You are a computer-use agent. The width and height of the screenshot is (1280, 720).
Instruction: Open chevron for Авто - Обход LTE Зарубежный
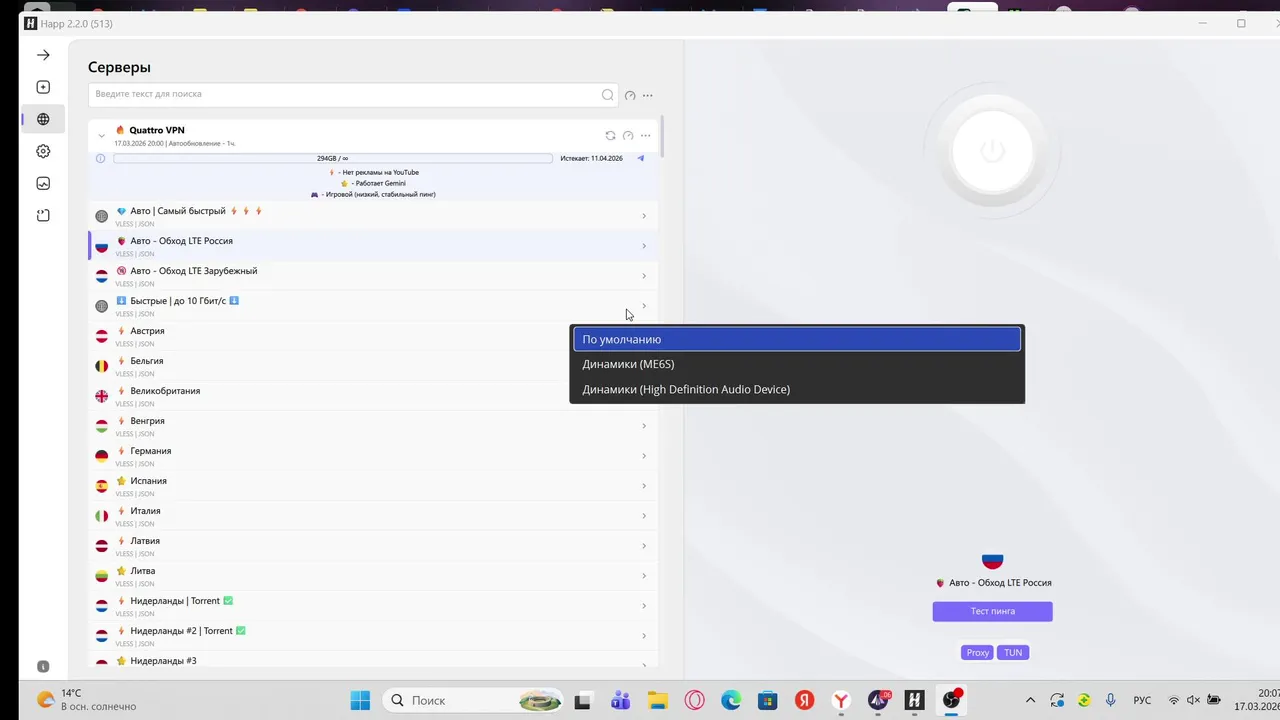pyautogui.click(x=644, y=276)
